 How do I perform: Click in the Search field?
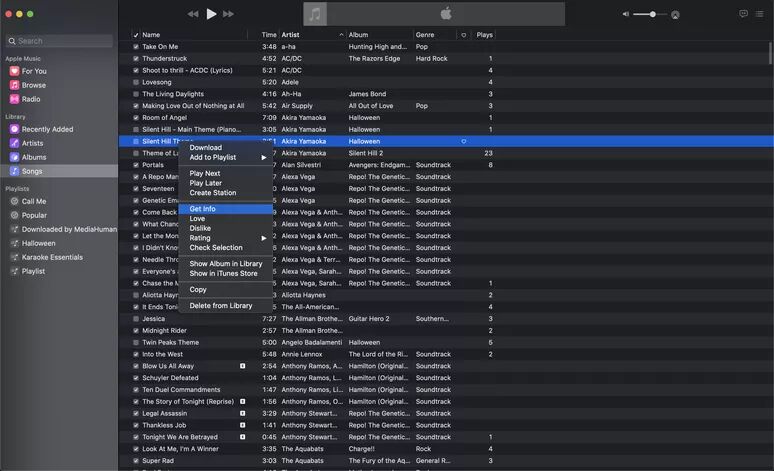point(59,41)
